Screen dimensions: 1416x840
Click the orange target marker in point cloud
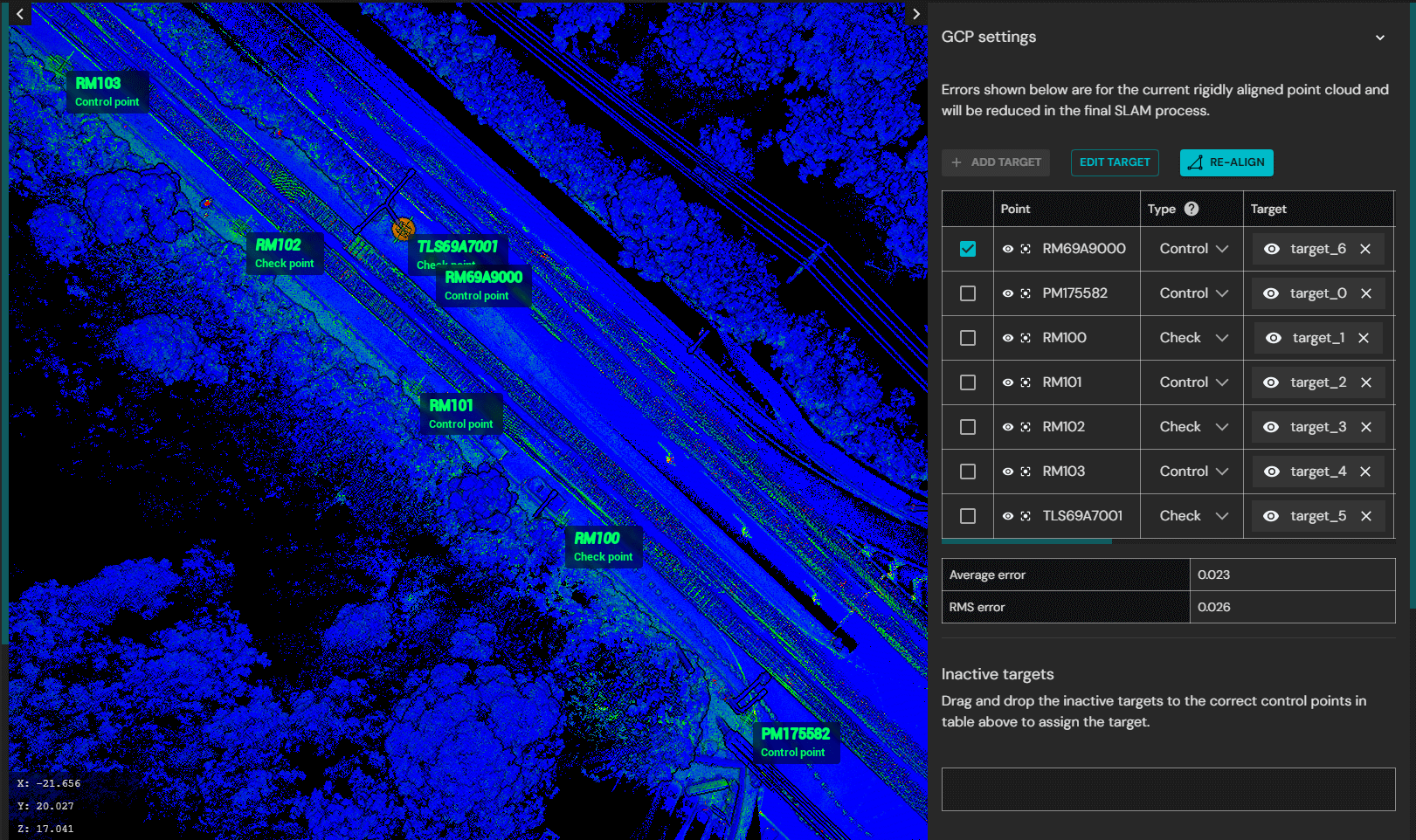click(403, 229)
